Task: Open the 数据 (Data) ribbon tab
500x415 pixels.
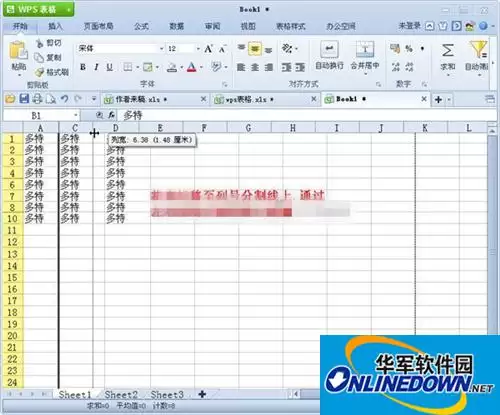Action: click(177, 26)
